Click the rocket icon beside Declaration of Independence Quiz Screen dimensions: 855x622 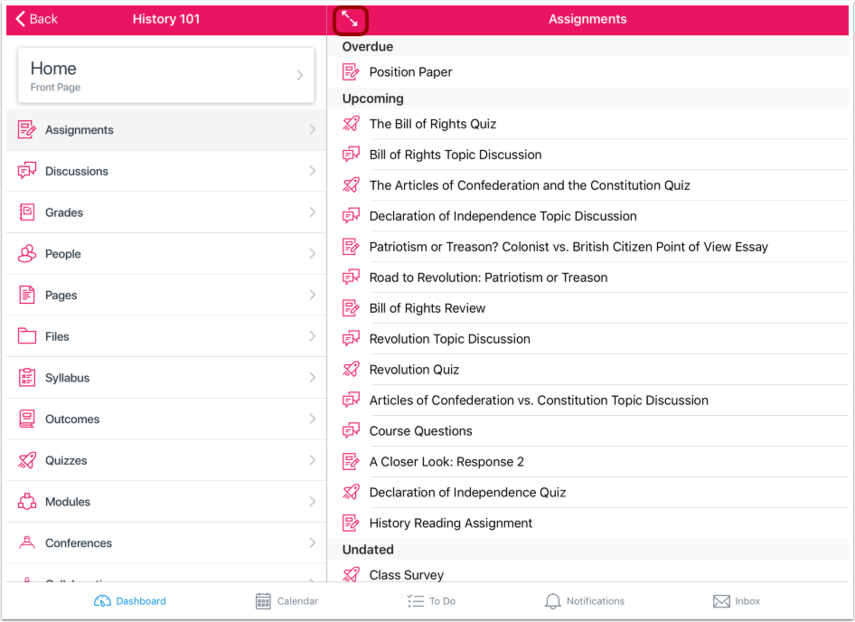point(351,492)
